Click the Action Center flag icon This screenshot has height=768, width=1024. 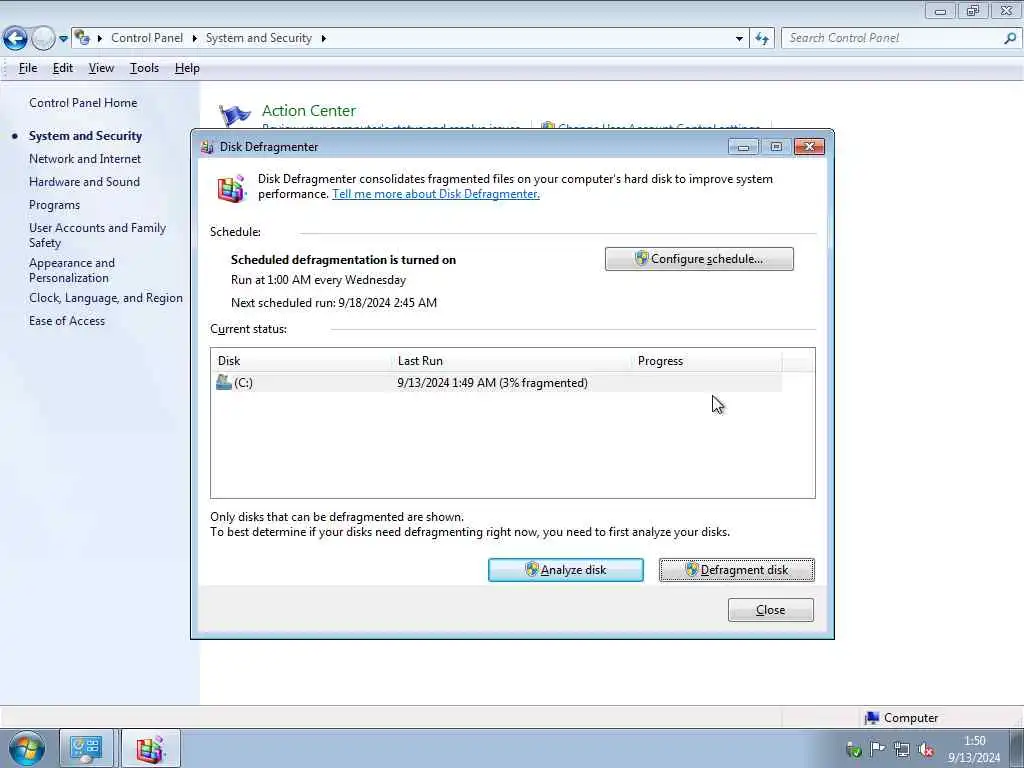coord(234,115)
